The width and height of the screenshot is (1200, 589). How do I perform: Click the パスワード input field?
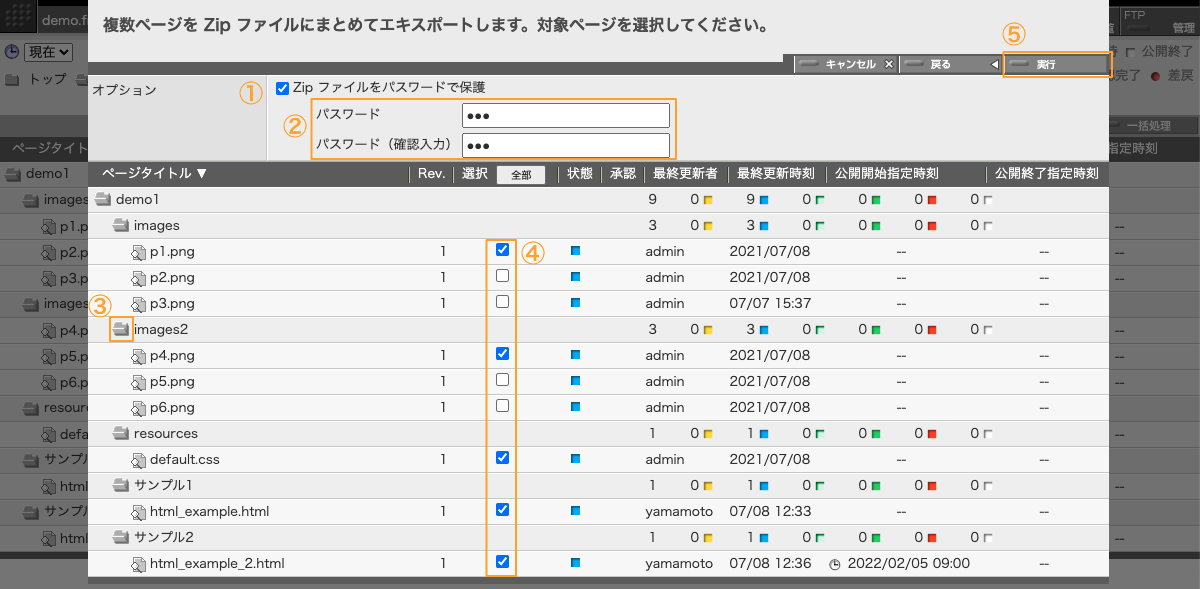565,115
